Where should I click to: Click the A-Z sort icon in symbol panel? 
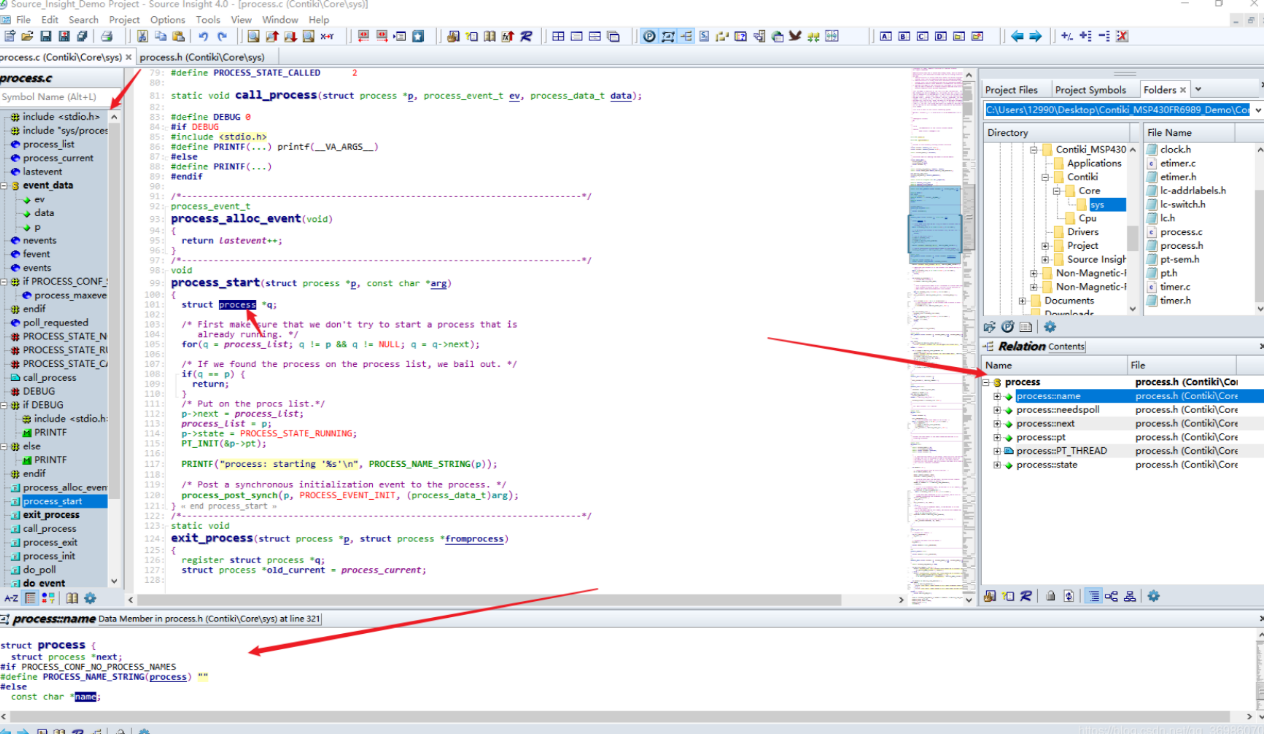11,598
